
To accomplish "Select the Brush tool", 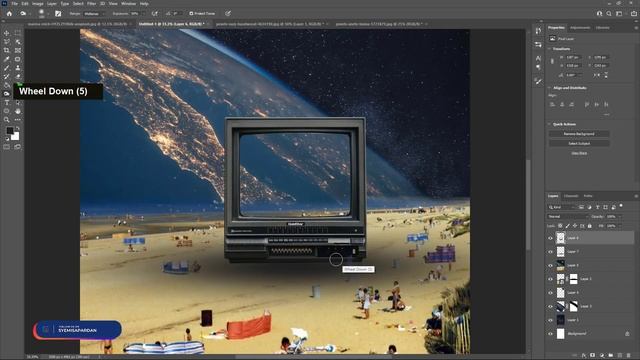I will (x=7, y=68).
